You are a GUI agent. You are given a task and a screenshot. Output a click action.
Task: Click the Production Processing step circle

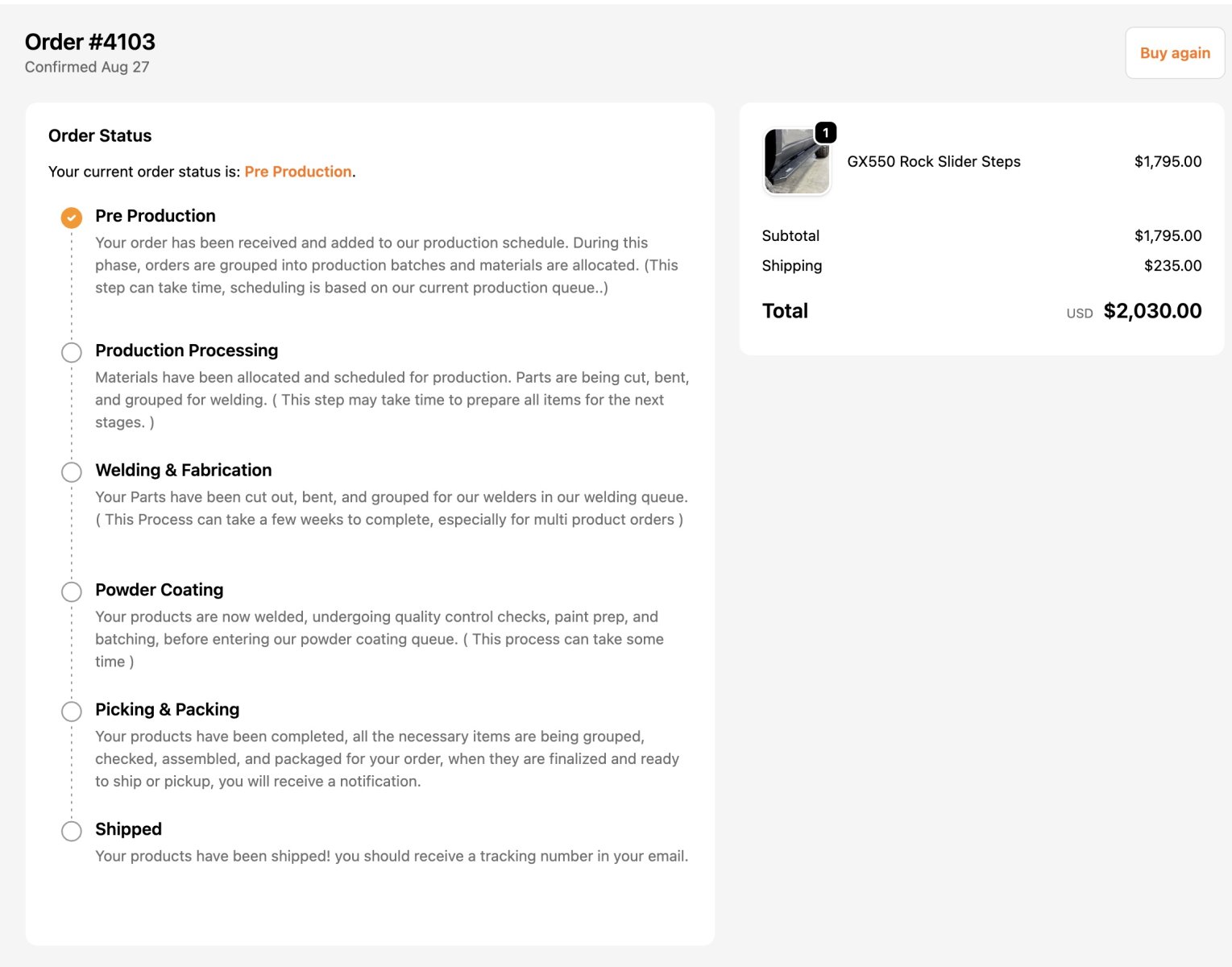pyautogui.click(x=72, y=352)
